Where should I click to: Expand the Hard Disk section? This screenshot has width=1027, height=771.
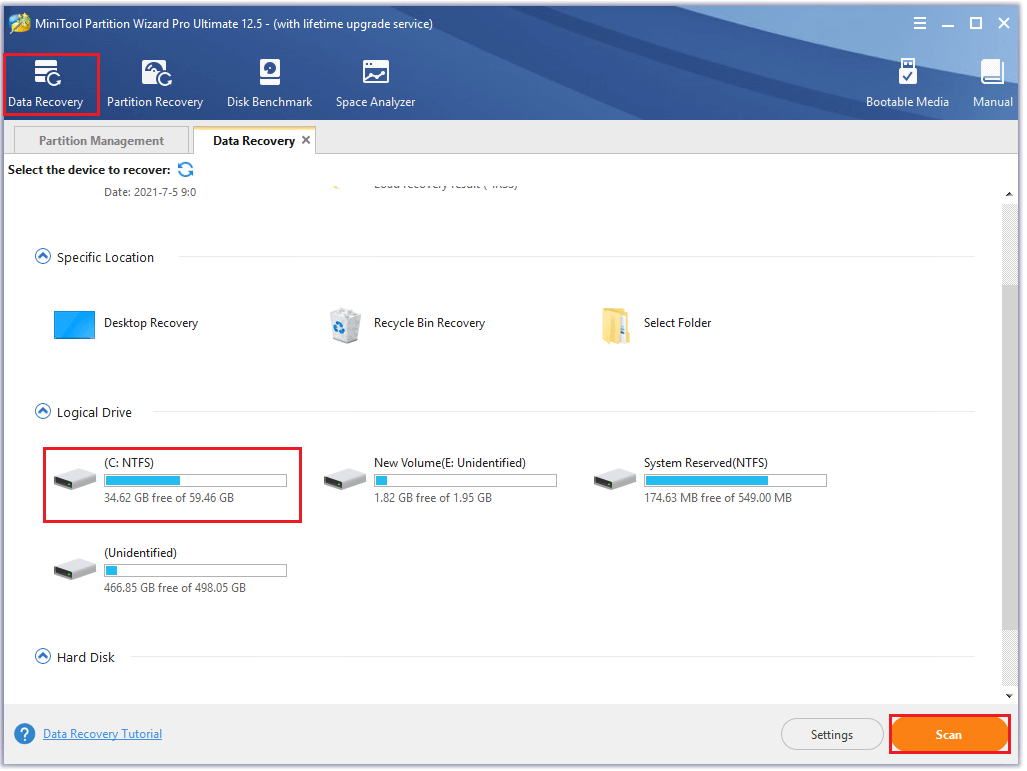coord(42,656)
